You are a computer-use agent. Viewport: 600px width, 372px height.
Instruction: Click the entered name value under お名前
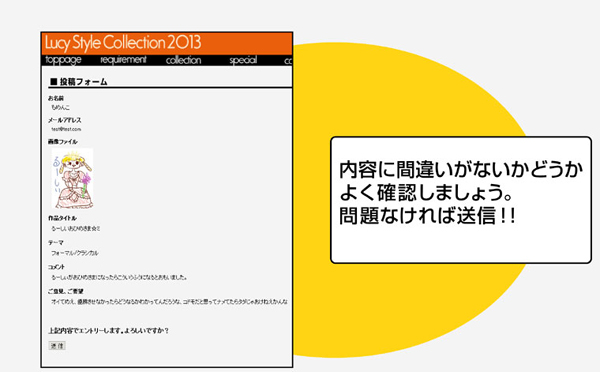(60, 108)
